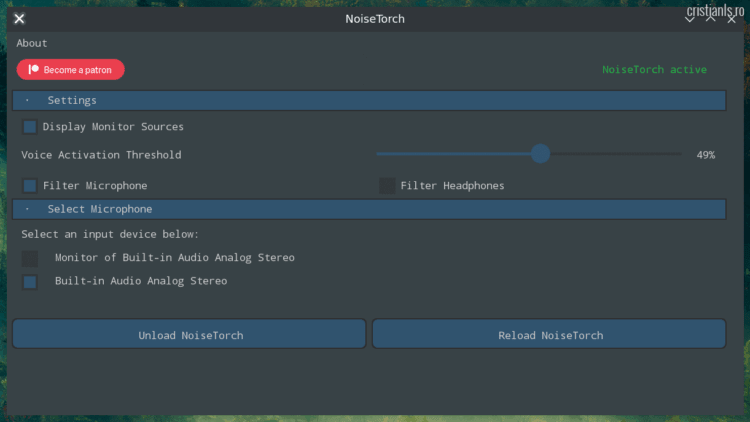The width and height of the screenshot is (750, 422).
Task: Toggle Built-in Audio Analog Stereo device checkbox
Action: click(x=30, y=282)
